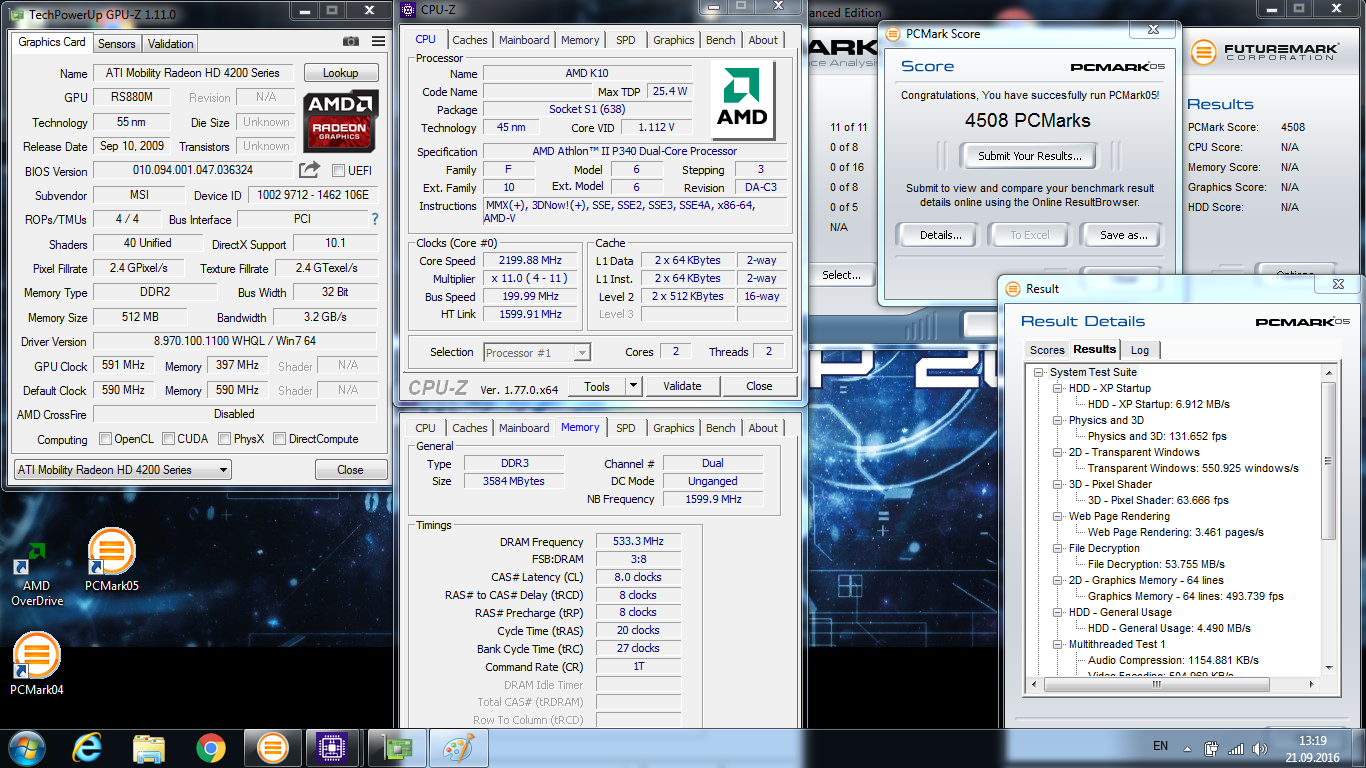Switch to CPU-Z via purple taskbar icon

coord(331,748)
